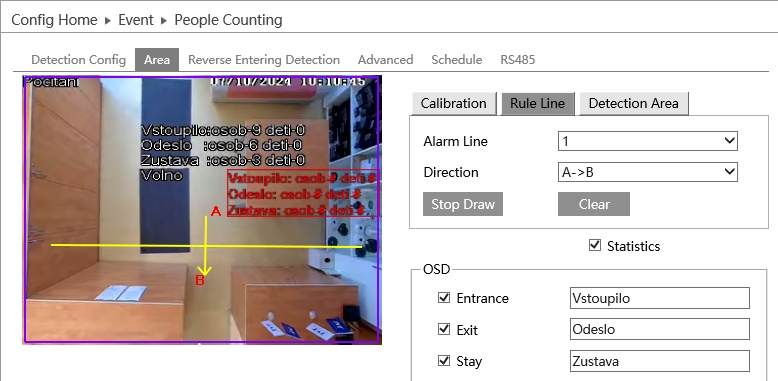
Task: Switch to the Calibration panel
Action: (x=454, y=104)
